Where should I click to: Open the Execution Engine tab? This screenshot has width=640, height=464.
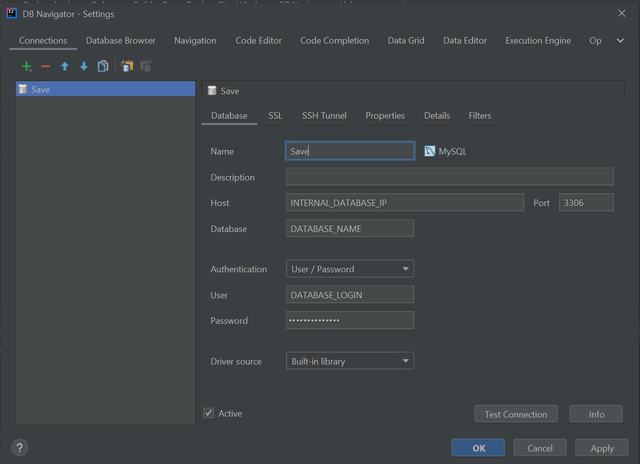click(x=538, y=40)
